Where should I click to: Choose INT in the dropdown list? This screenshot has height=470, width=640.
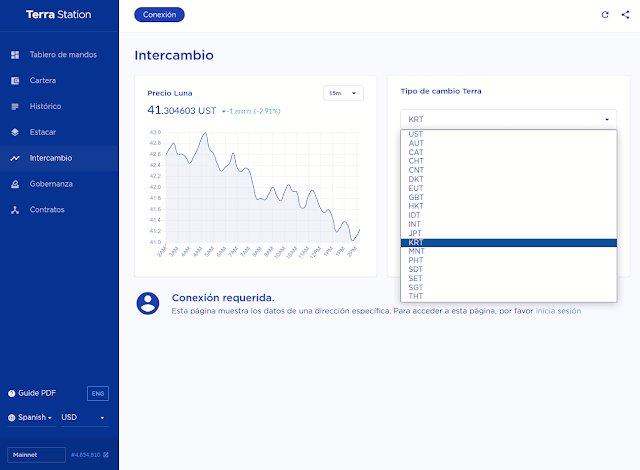(x=509, y=224)
